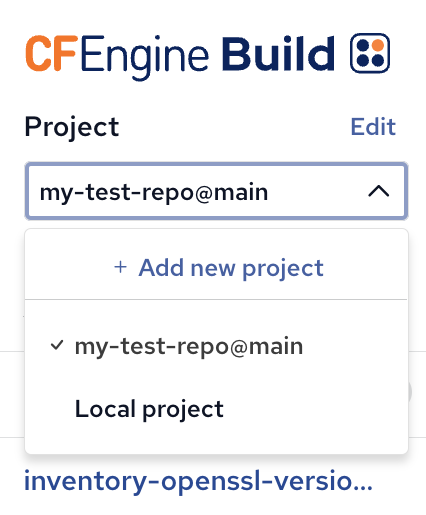Click the Engine wordmark in the header logo
The width and height of the screenshot is (426, 515).
click(144, 57)
